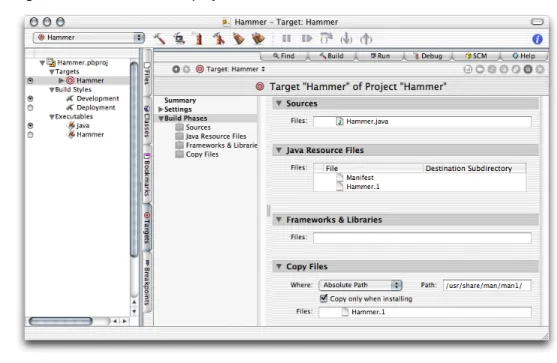Click the red target icon beside Target "Hammer" heading
557x363 pixels.
[260, 86]
